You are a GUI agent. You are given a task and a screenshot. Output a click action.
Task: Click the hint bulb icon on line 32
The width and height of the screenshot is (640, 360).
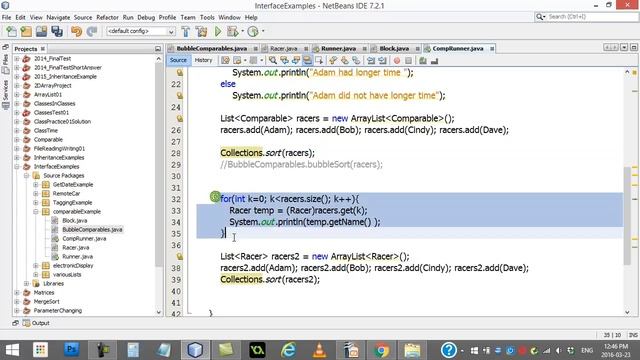215,197
